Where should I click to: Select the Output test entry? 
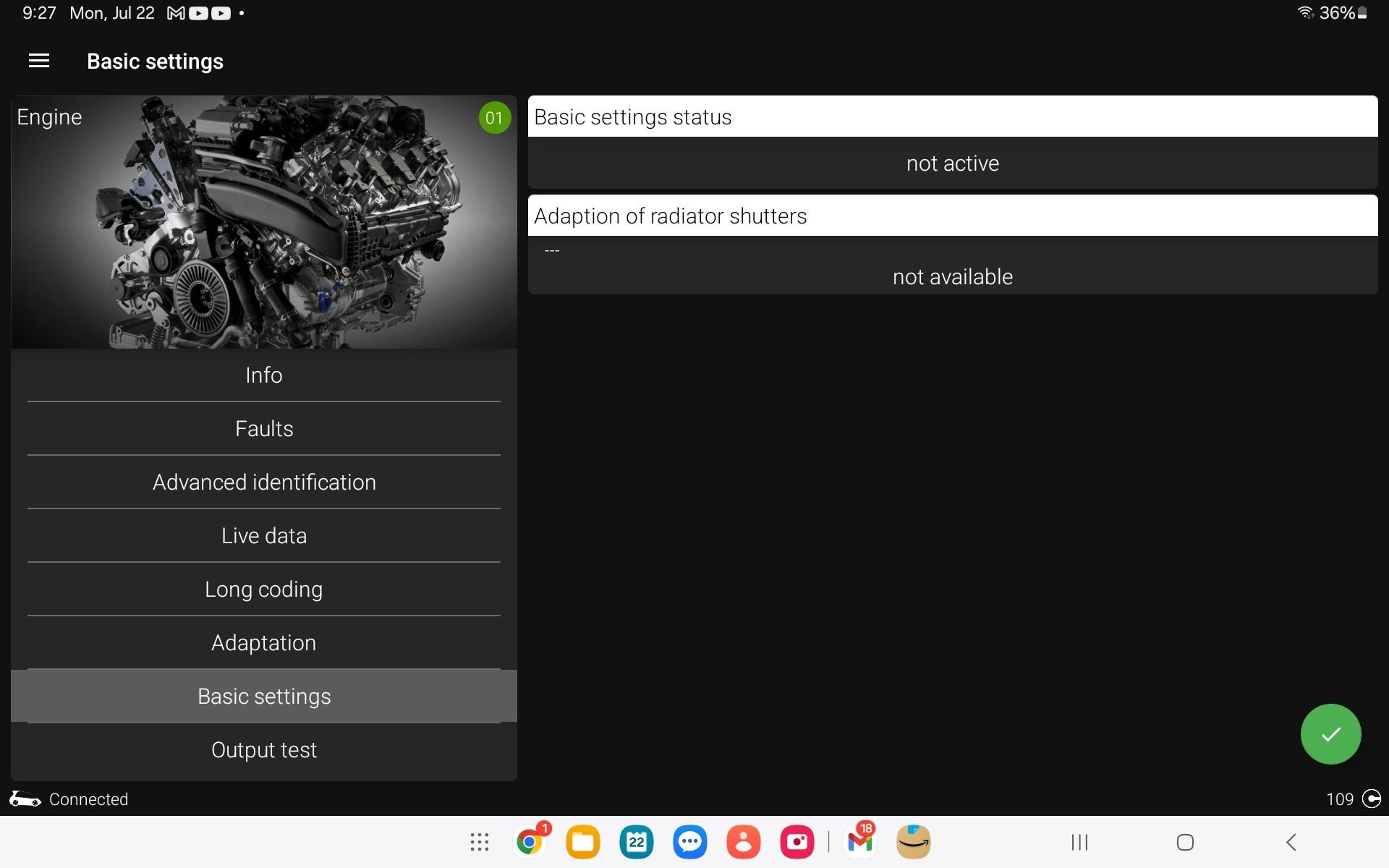(x=263, y=750)
